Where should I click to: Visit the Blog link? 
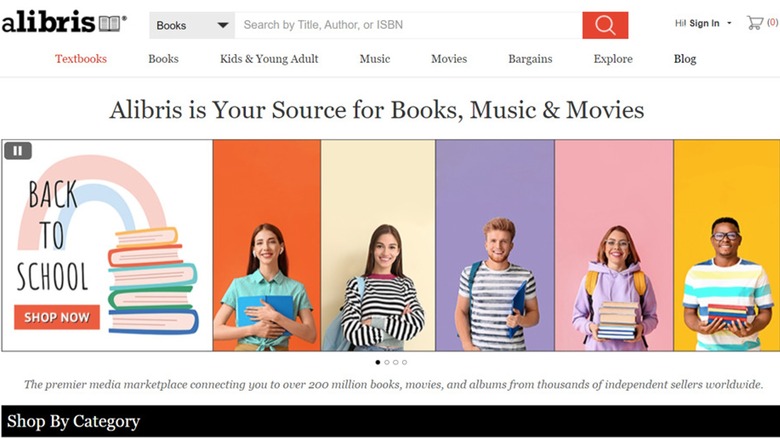[685, 59]
